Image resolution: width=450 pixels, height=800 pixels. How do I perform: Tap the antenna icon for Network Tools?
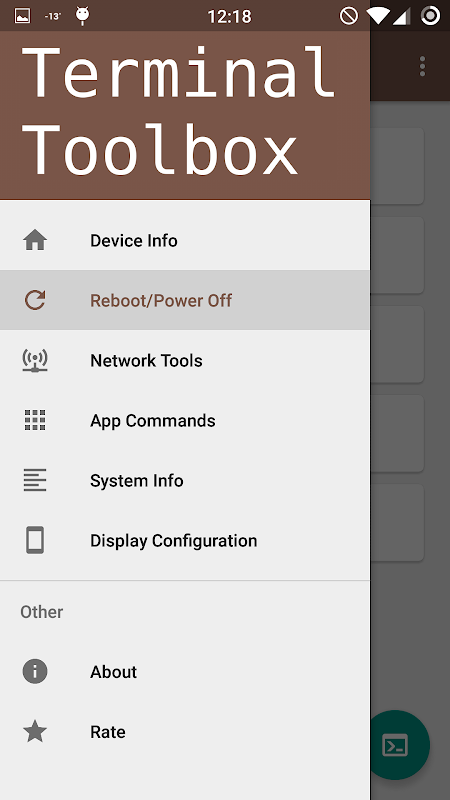point(35,360)
